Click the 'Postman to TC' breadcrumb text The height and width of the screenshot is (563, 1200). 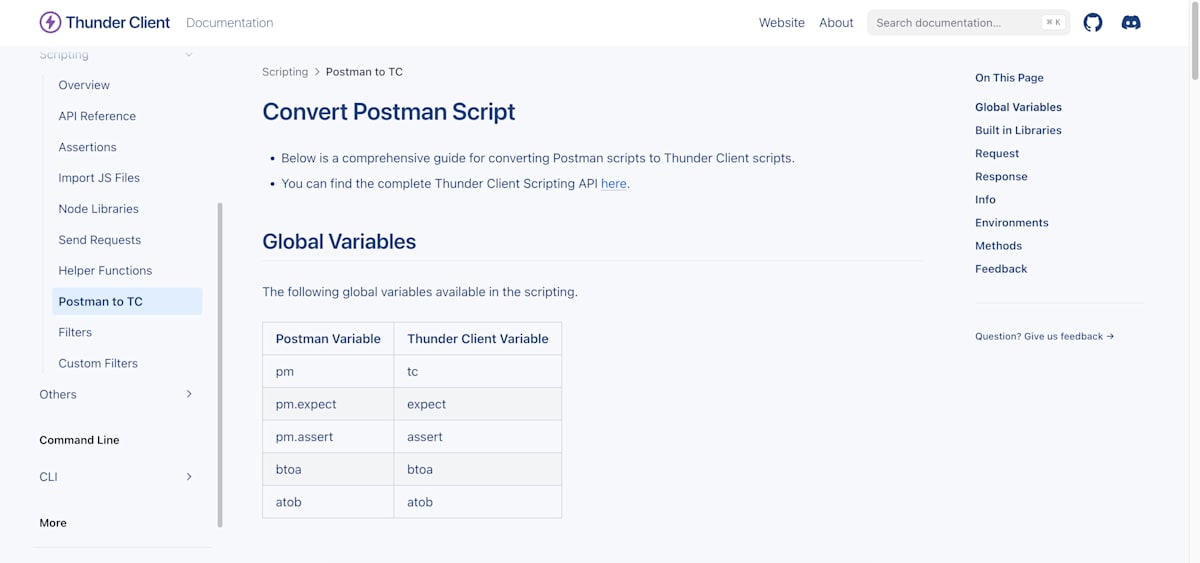(364, 72)
